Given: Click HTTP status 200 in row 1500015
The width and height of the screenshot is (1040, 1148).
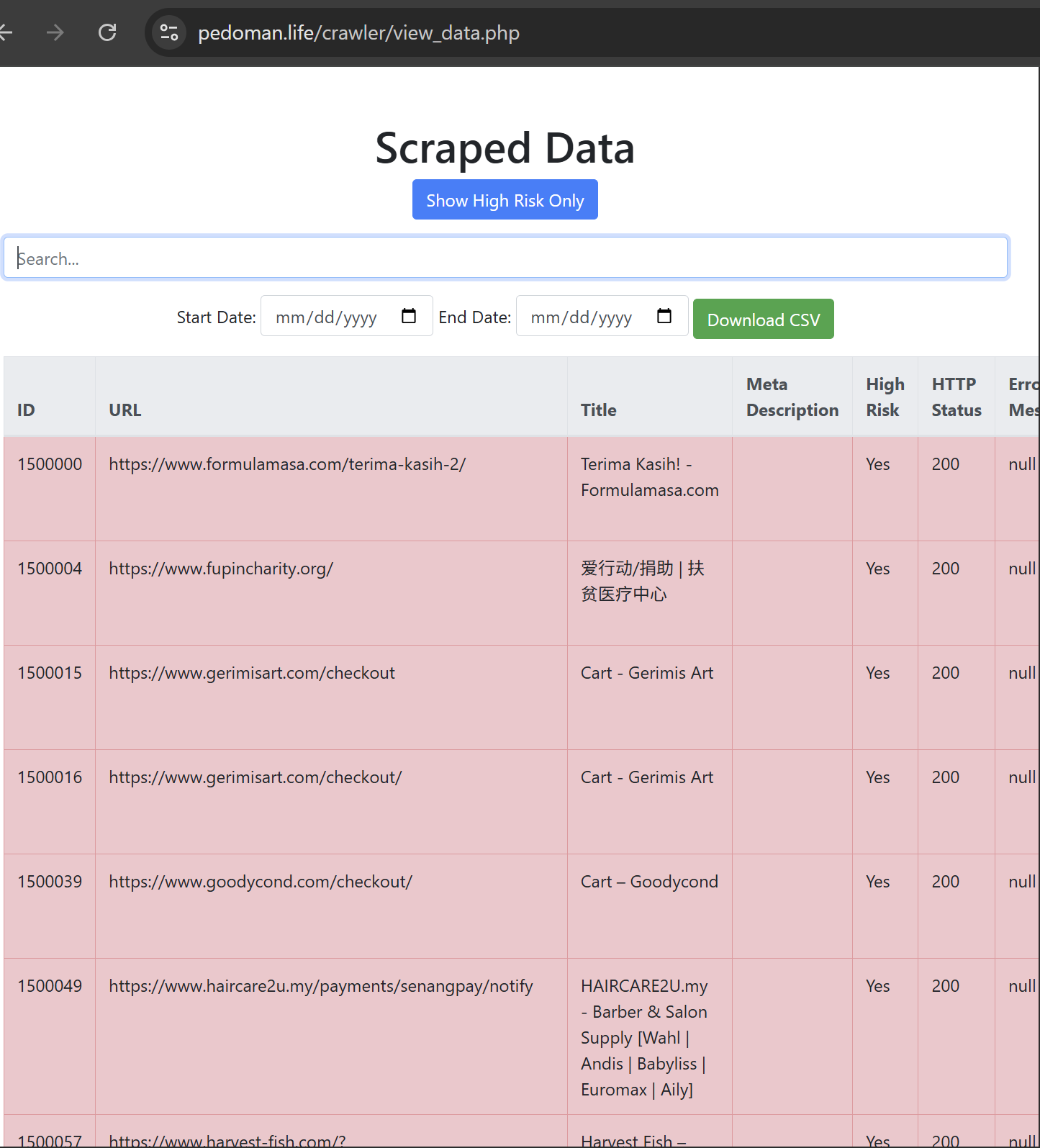Looking at the screenshot, I should tap(946, 673).
